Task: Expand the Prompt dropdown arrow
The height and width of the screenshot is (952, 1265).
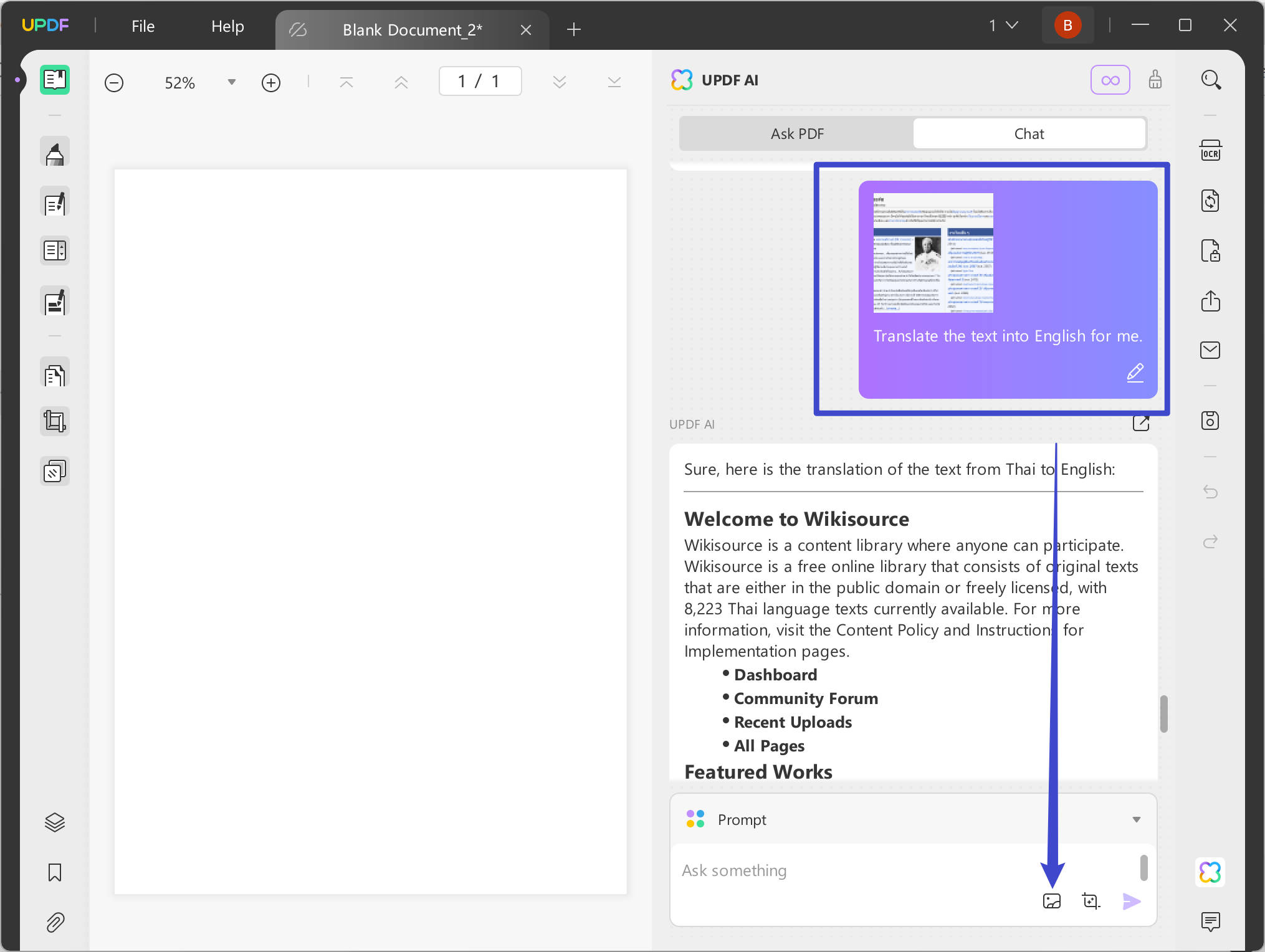Action: pos(1136,820)
